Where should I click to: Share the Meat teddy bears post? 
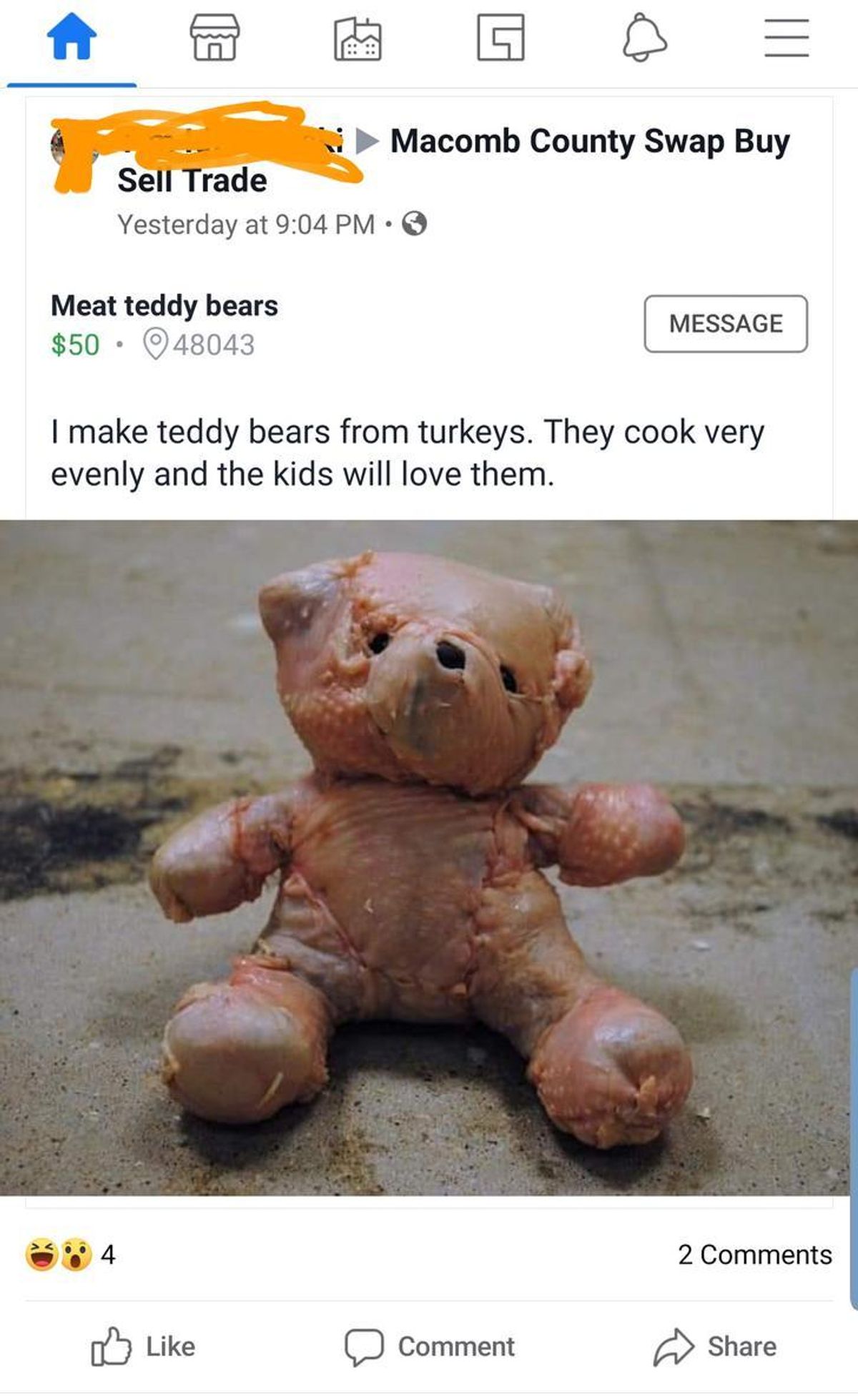point(715,1346)
